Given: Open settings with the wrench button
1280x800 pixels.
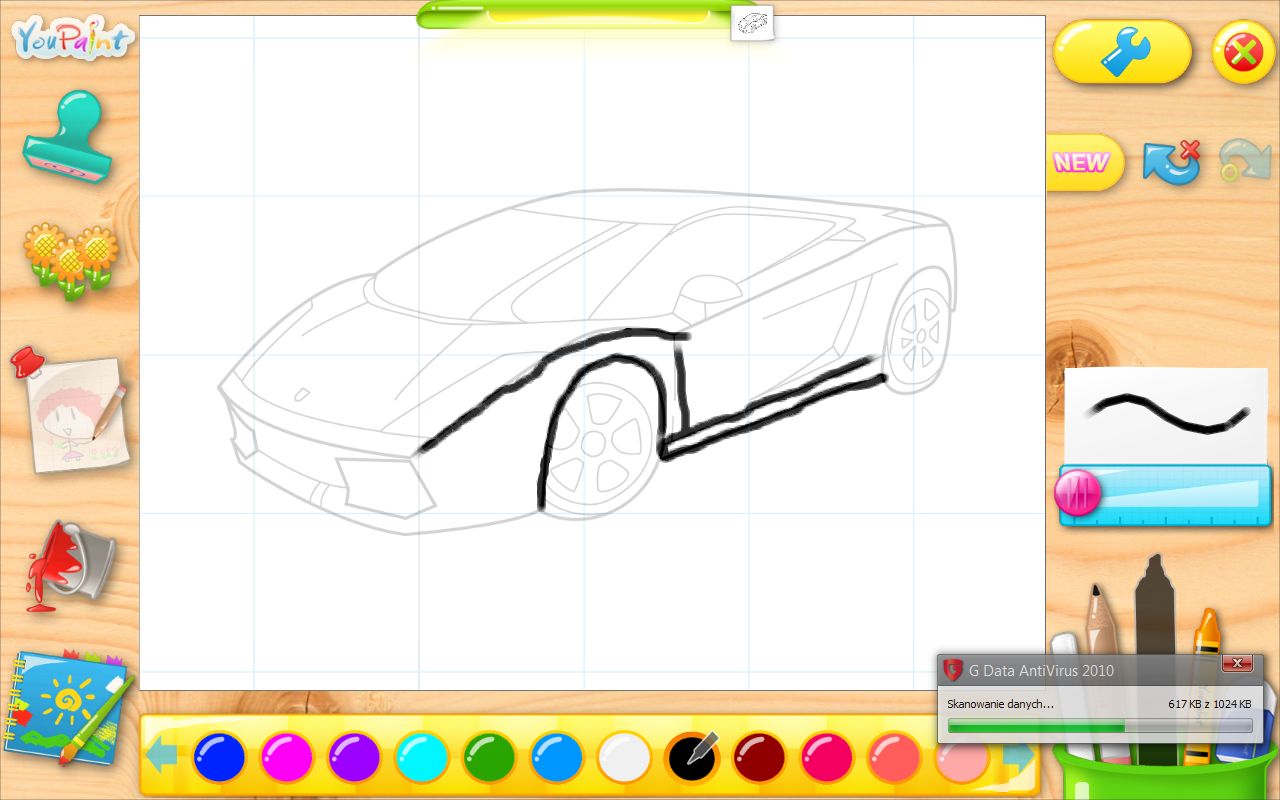Looking at the screenshot, I should pyautogui.click(x=1122, y=52).
